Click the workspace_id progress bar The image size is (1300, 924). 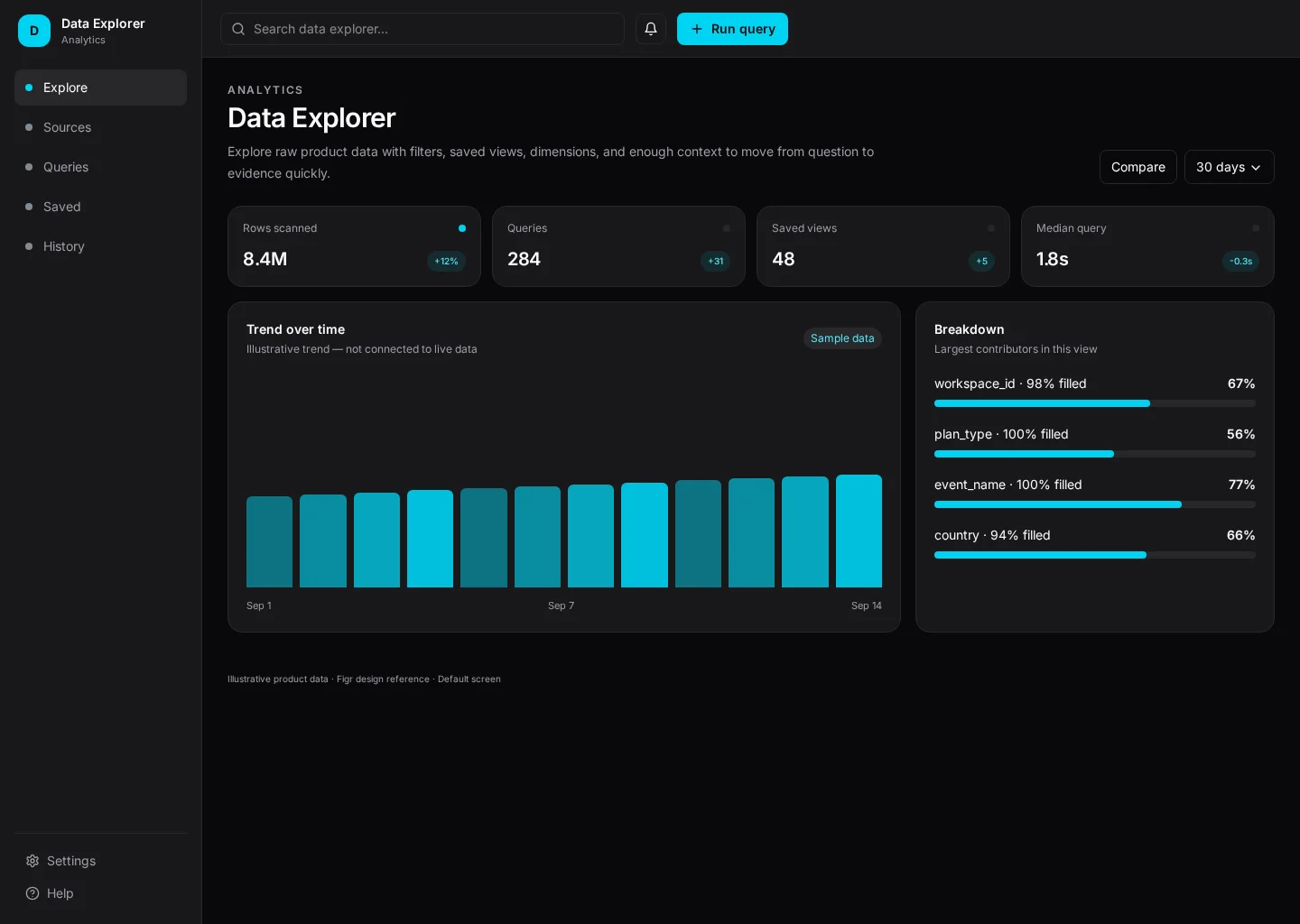(x=1095, y=403)
